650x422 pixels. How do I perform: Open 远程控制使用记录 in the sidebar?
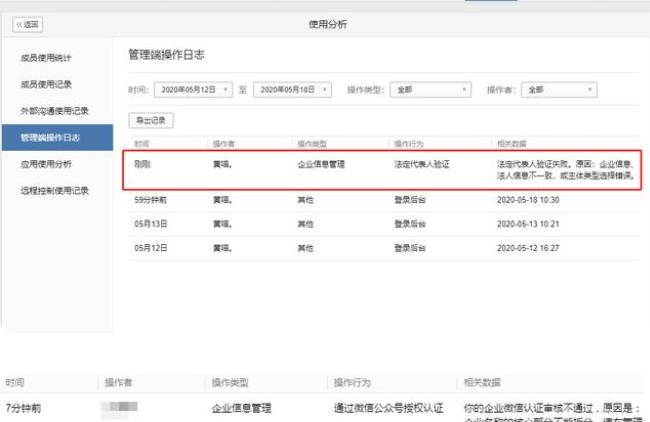pos(54,190)
